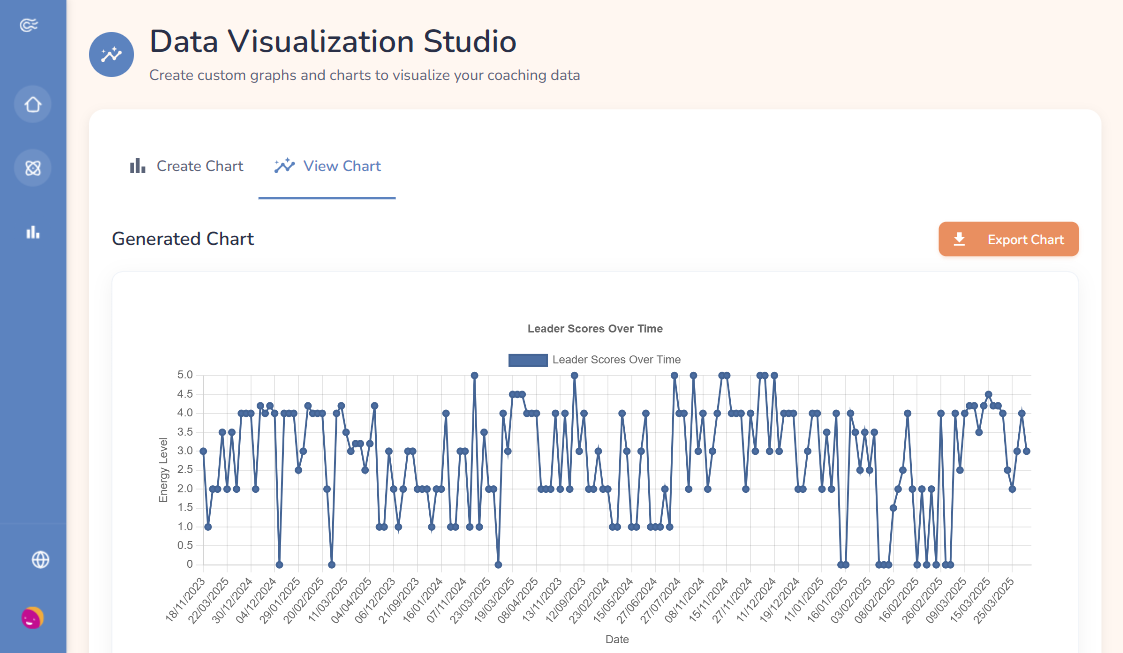The image size is (1123, 653).
Task: Click the 18/11/2023 date label on the axis
Action: tap(185, 600)
